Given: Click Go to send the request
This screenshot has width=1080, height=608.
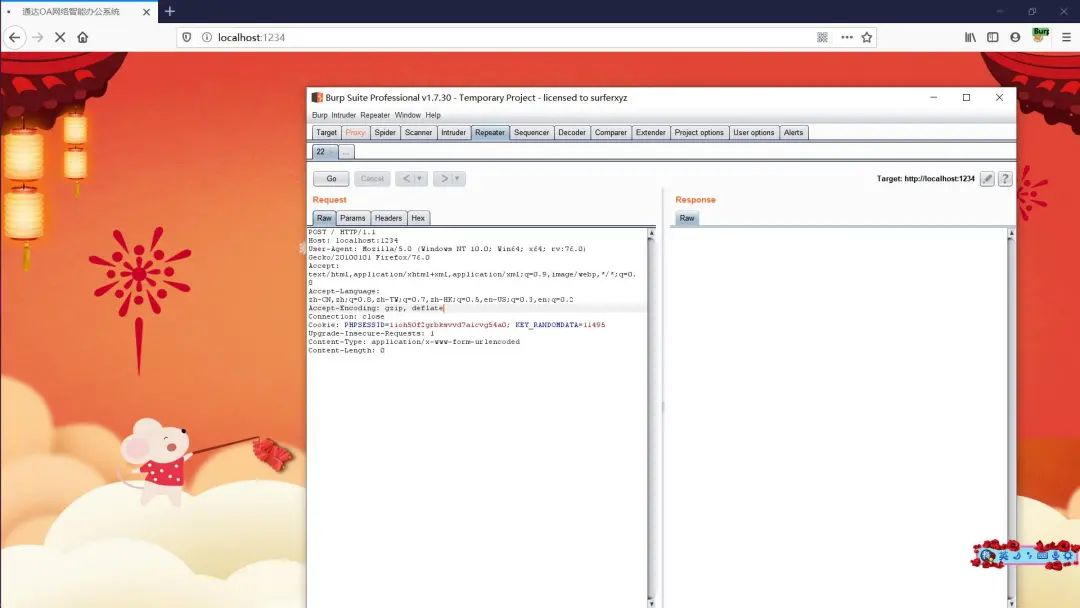Looking at the screenshot, I should pyautogui.click(x=330, y=178).
